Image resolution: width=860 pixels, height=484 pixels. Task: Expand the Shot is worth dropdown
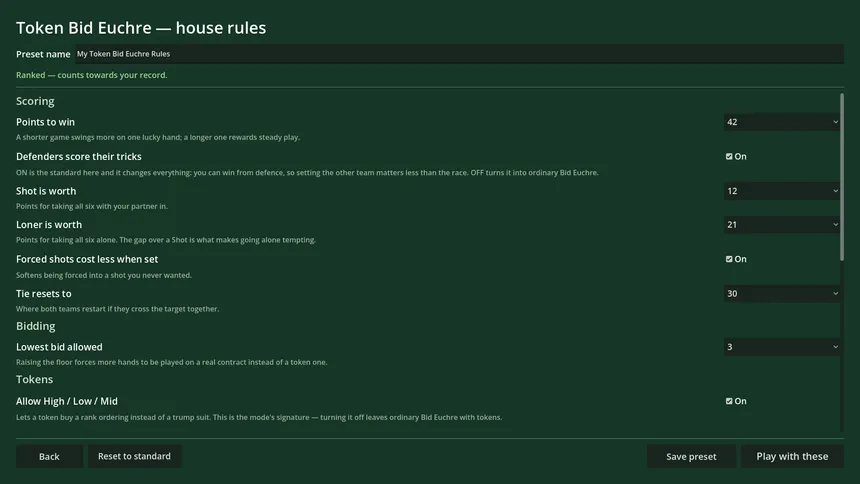coord(782,191)
